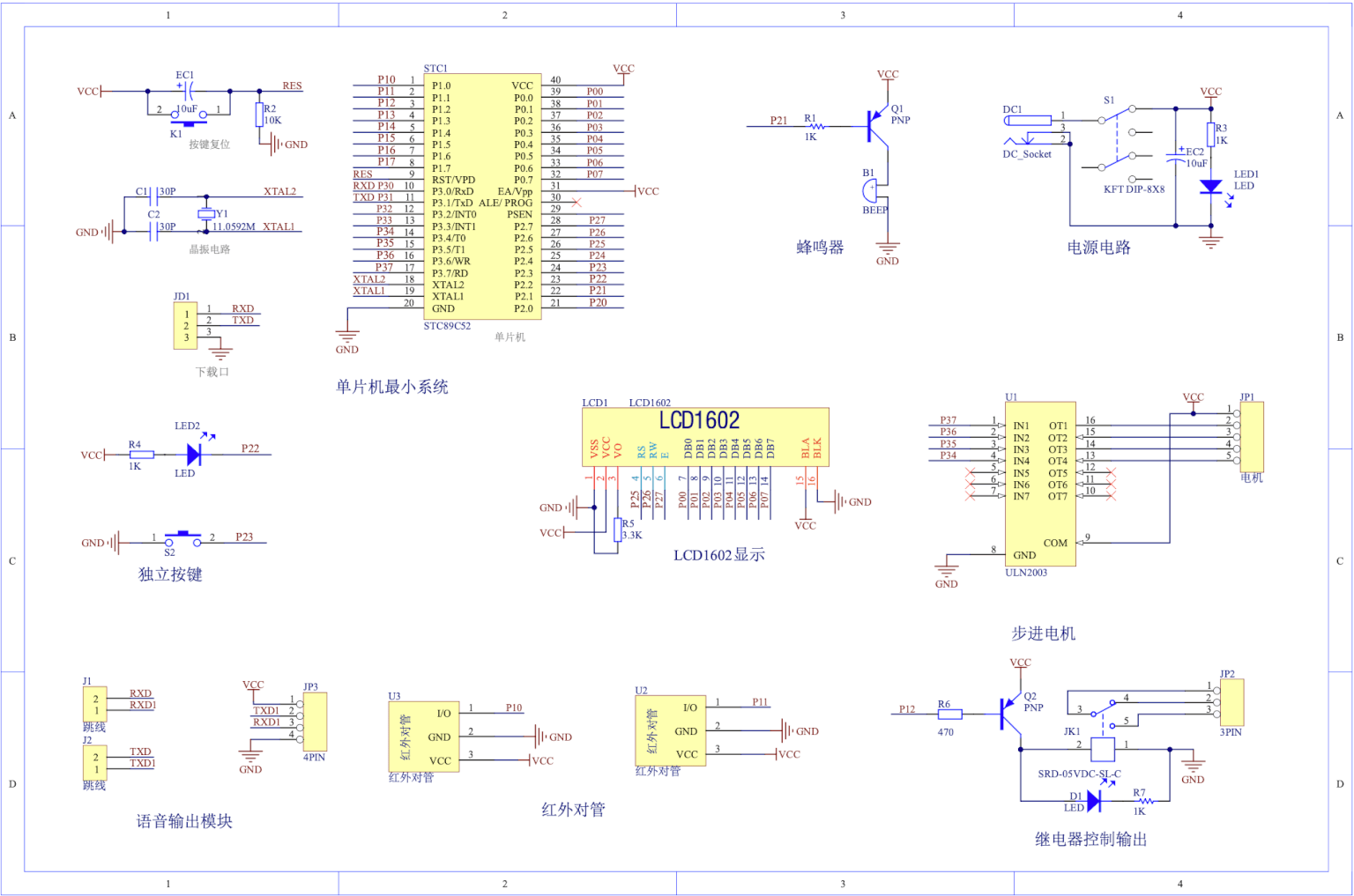1354x896 pixels.
Task: Click capacitor C2 30P
Action: pos(155,231)
